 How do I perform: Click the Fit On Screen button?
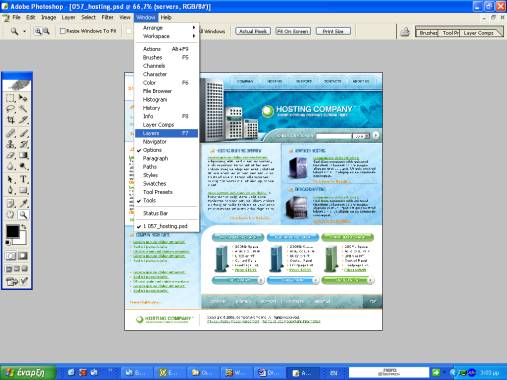(x=293, y=31)
